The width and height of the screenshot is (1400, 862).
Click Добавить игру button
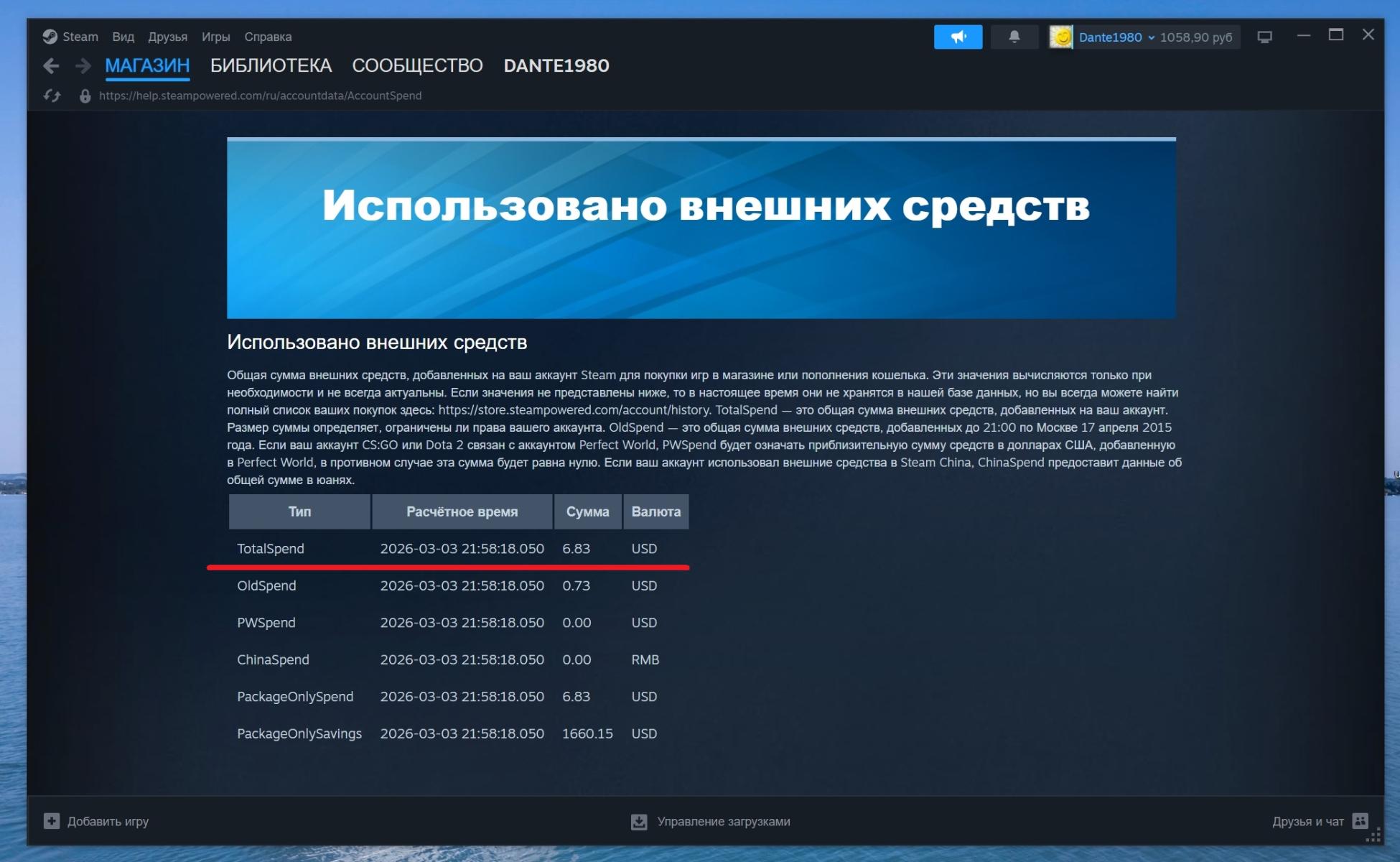[96, 821]
